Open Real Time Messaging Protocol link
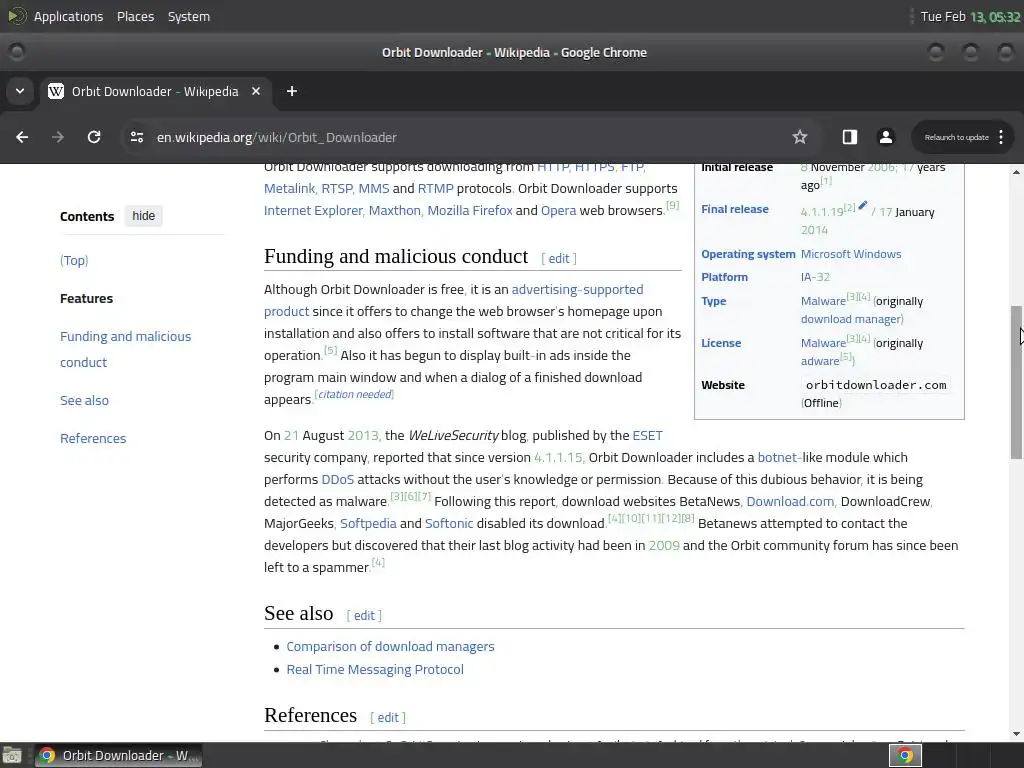Viewport: 1024px width, 768px height. (375, 669)
